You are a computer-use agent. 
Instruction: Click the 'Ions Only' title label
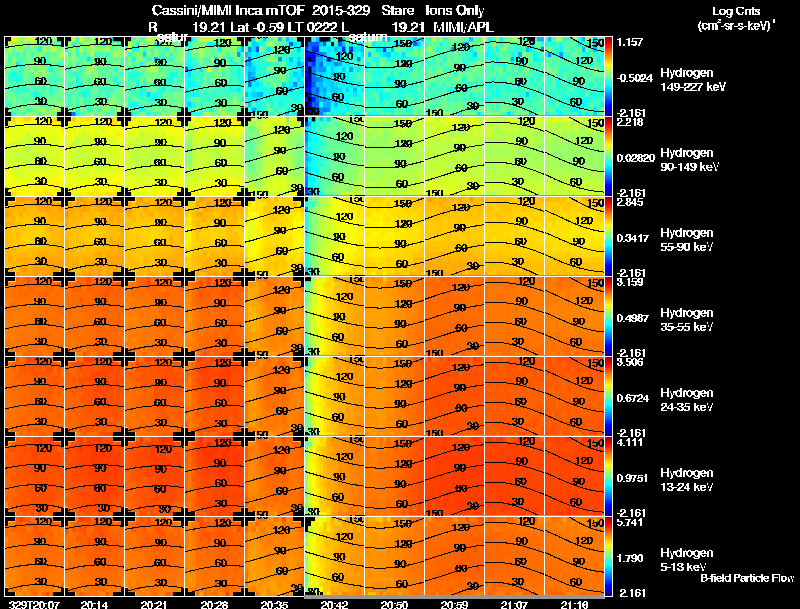click(455, 11)
